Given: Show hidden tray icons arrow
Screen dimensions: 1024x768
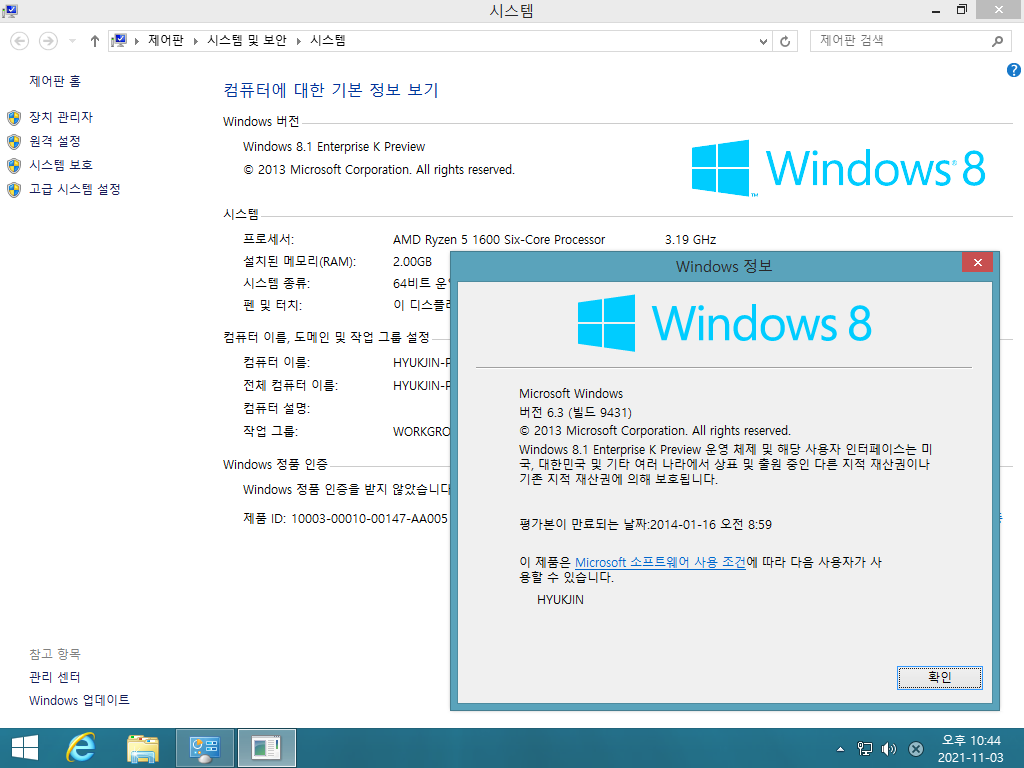Looking at the screenshot, I should point(840,749).
